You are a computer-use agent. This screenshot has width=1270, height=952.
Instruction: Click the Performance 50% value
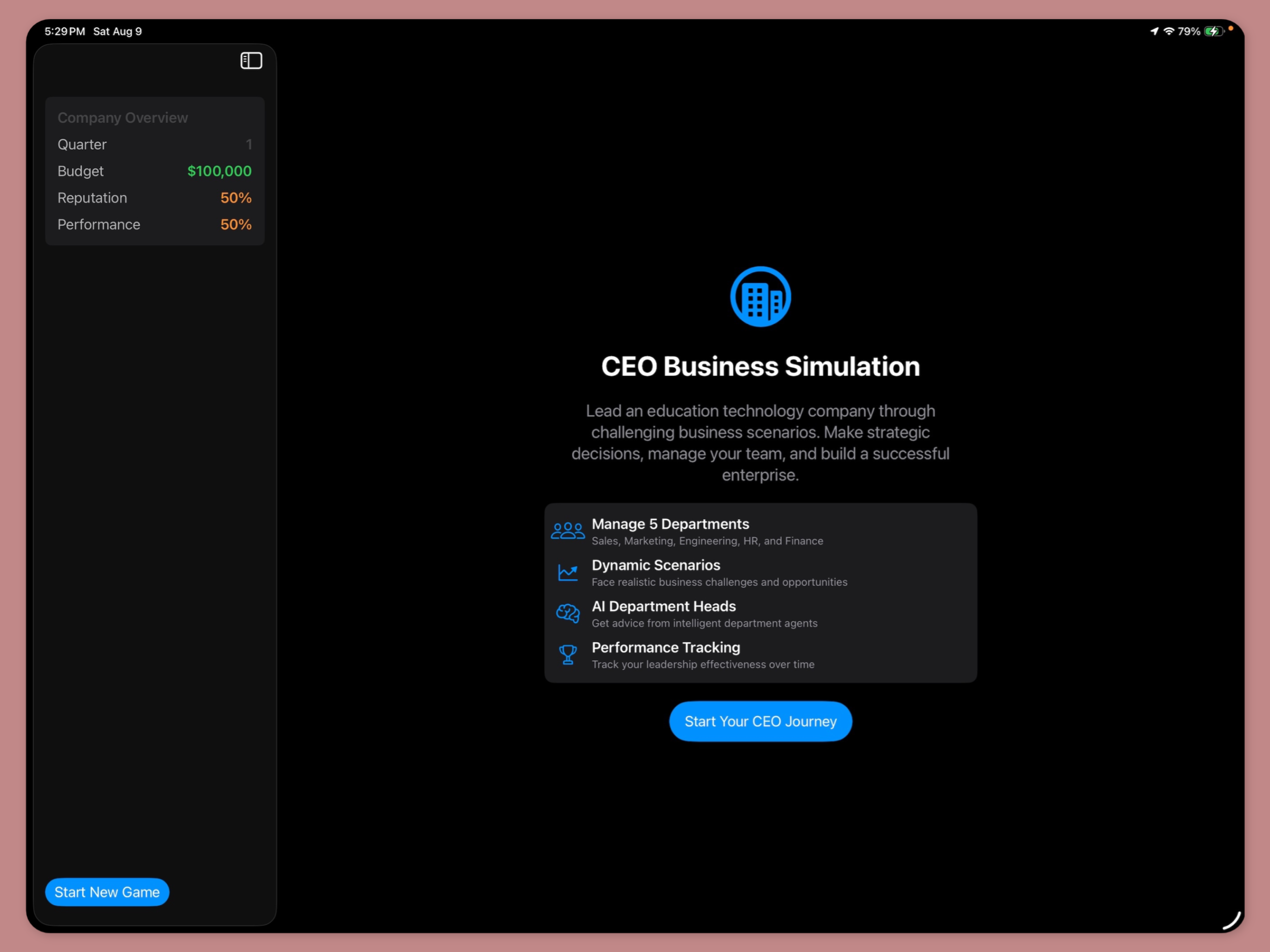pyautogui.click(x=236, y=225)
